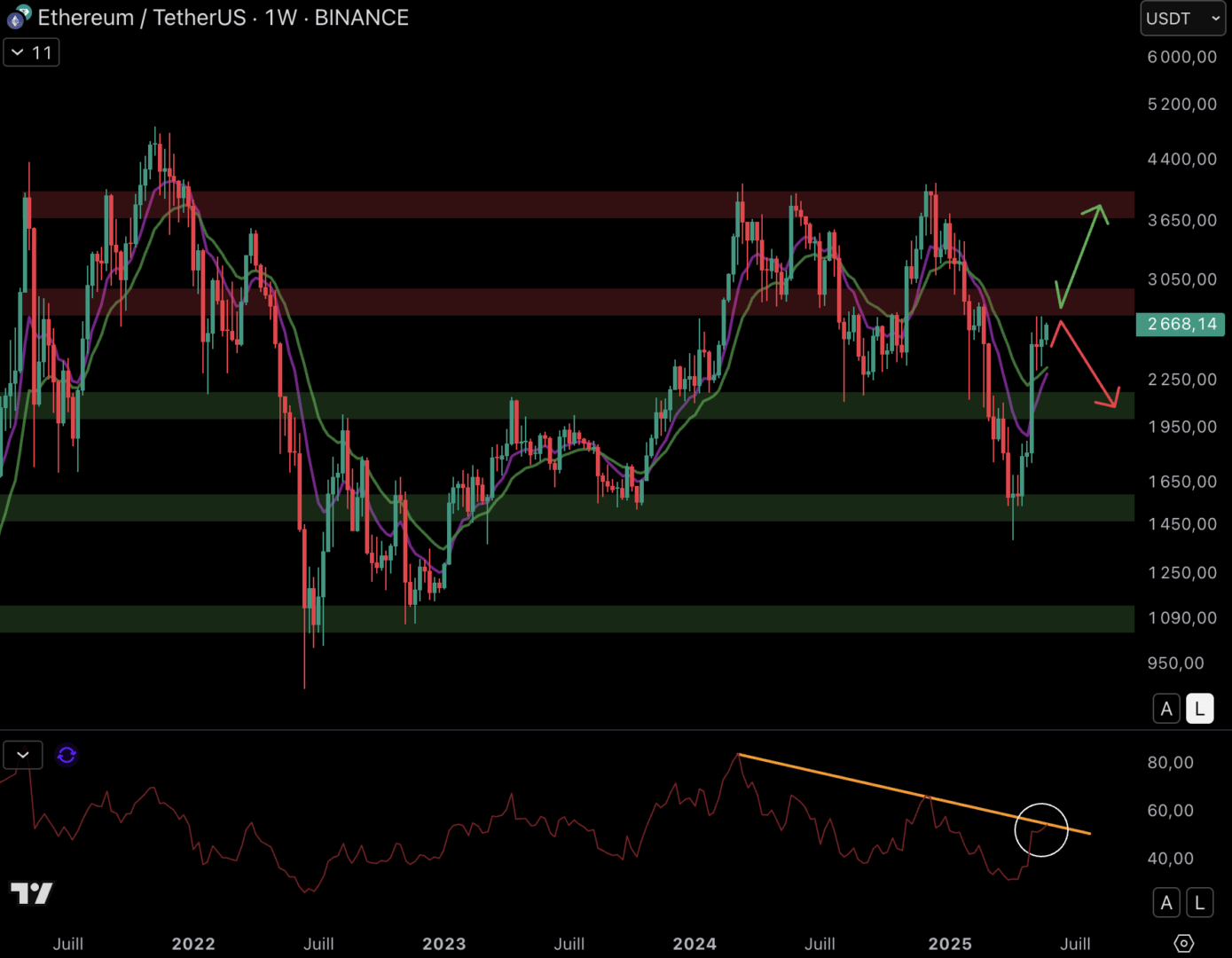The width and height of the screenshot is (1232, 958).
Task: Click the 40,00 RSI axis label
Action: tap(1171, 859)
